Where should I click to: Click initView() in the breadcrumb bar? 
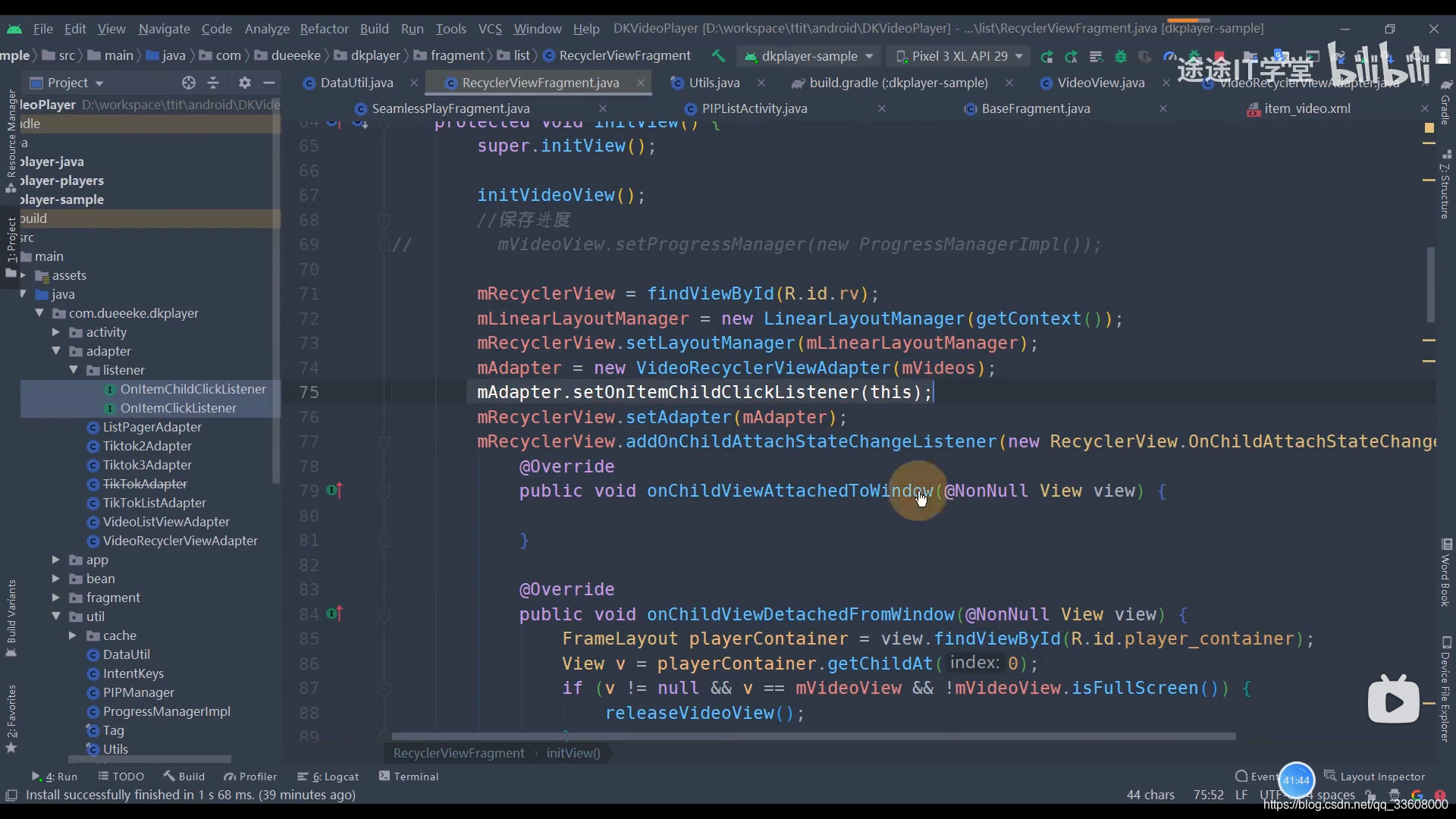click(573, 753)
